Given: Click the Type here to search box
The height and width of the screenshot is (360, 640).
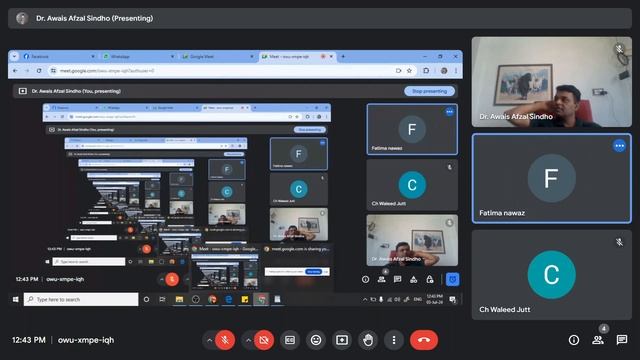Looking at the screenshot, I should (81, 300).
